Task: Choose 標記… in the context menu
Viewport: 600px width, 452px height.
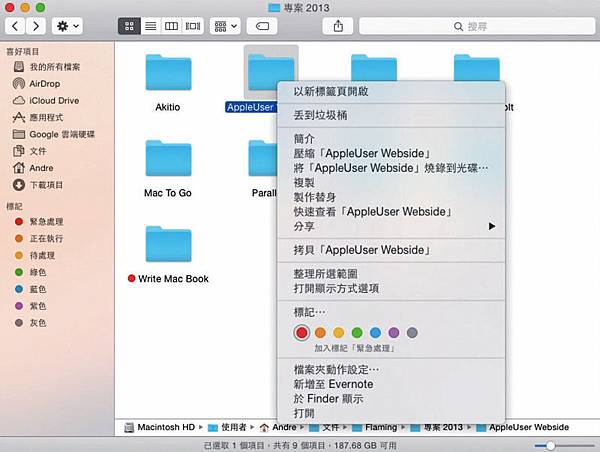Action: (391, 312)
